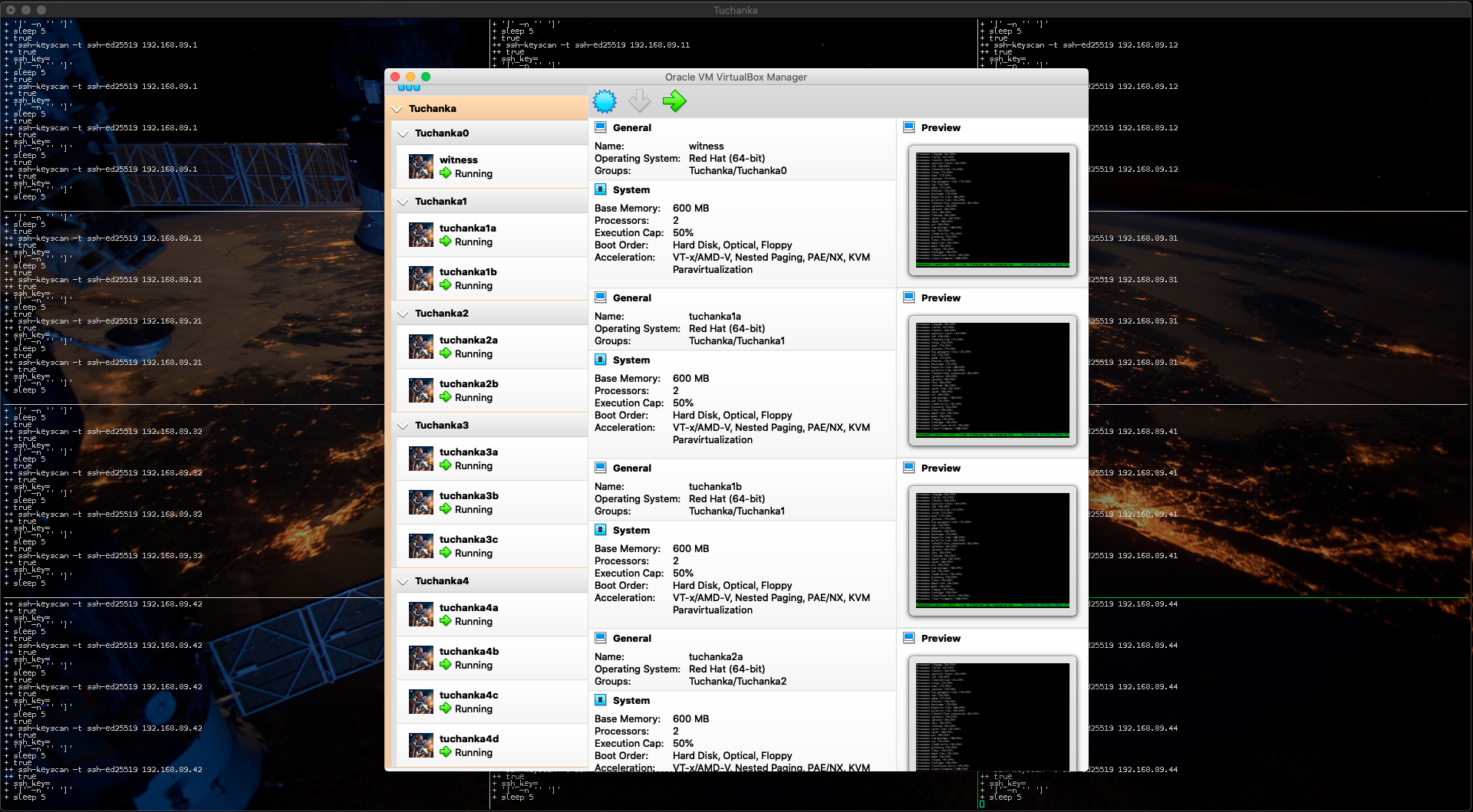This screenshot has width=1473, height=812.
Task: Collapse the Tuchanka1 group chevron
Action: [403, 202]
